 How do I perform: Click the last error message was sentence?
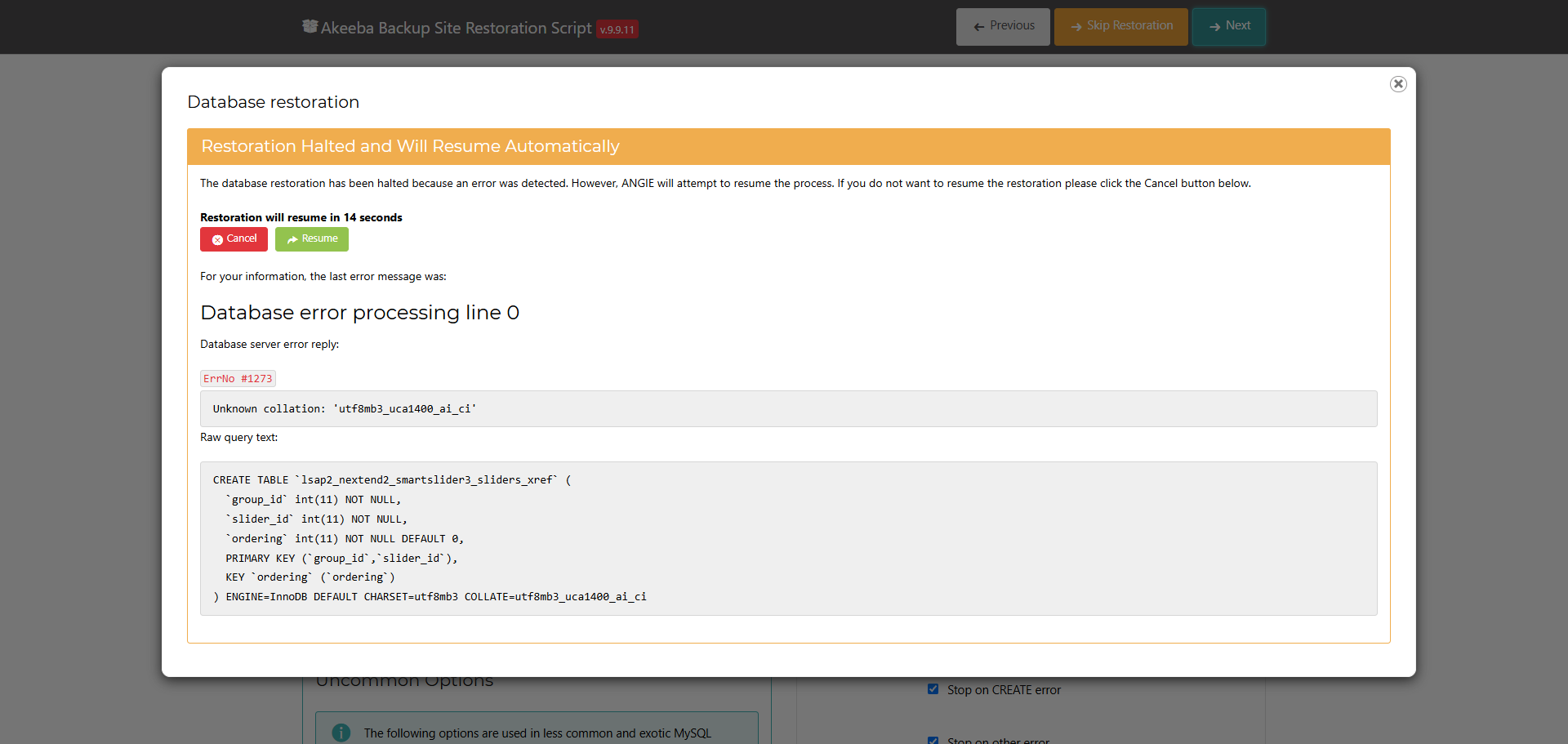323,277
